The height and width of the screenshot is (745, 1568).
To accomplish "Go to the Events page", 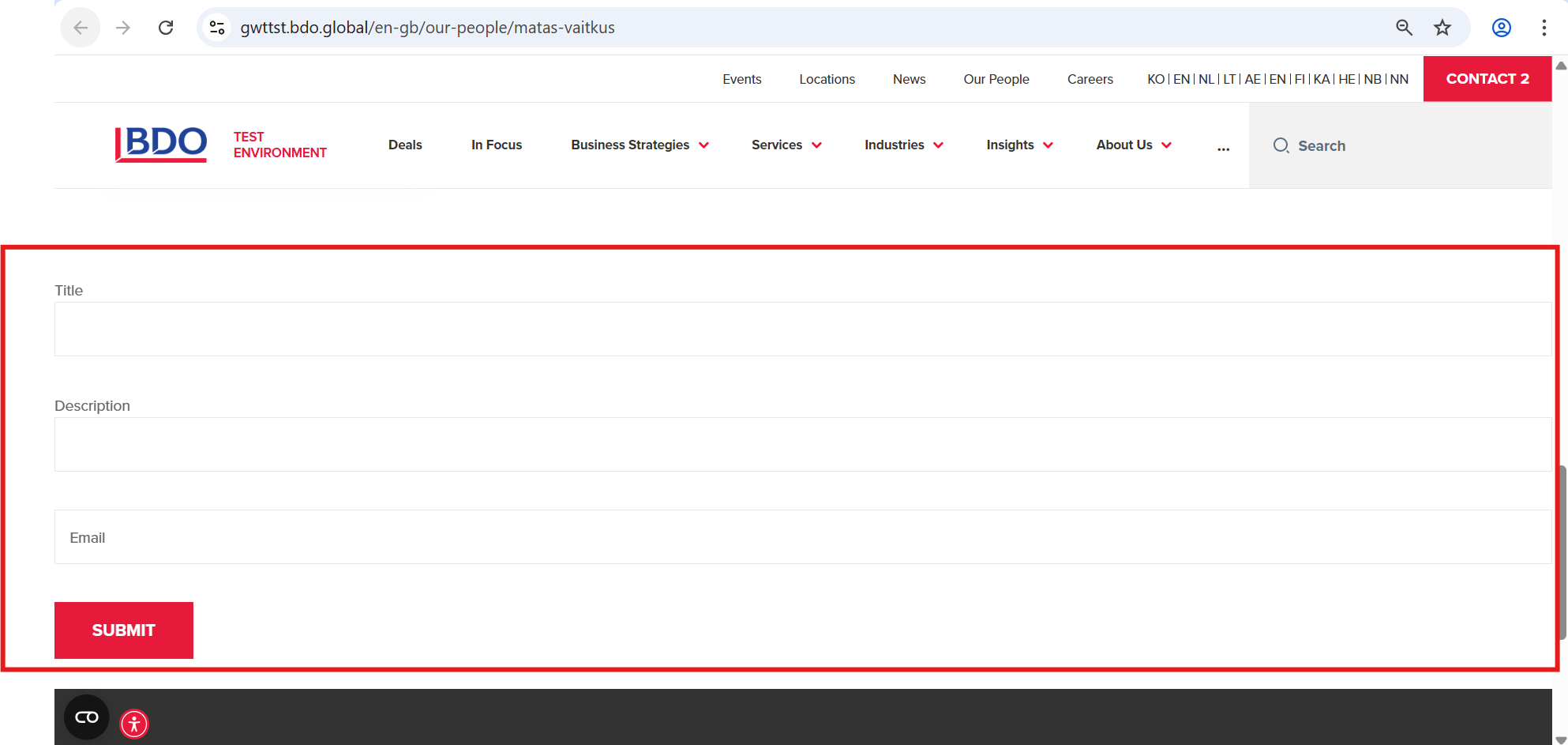I will [742, 79].
